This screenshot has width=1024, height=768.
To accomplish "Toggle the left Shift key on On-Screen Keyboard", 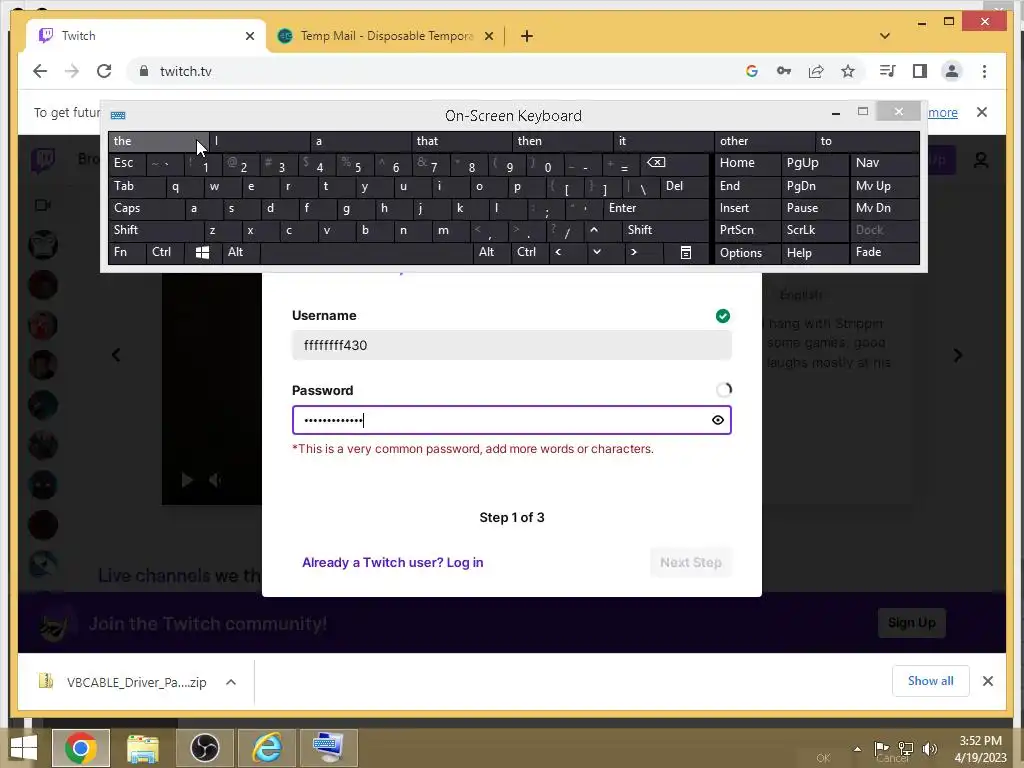I will pos(155,230).
